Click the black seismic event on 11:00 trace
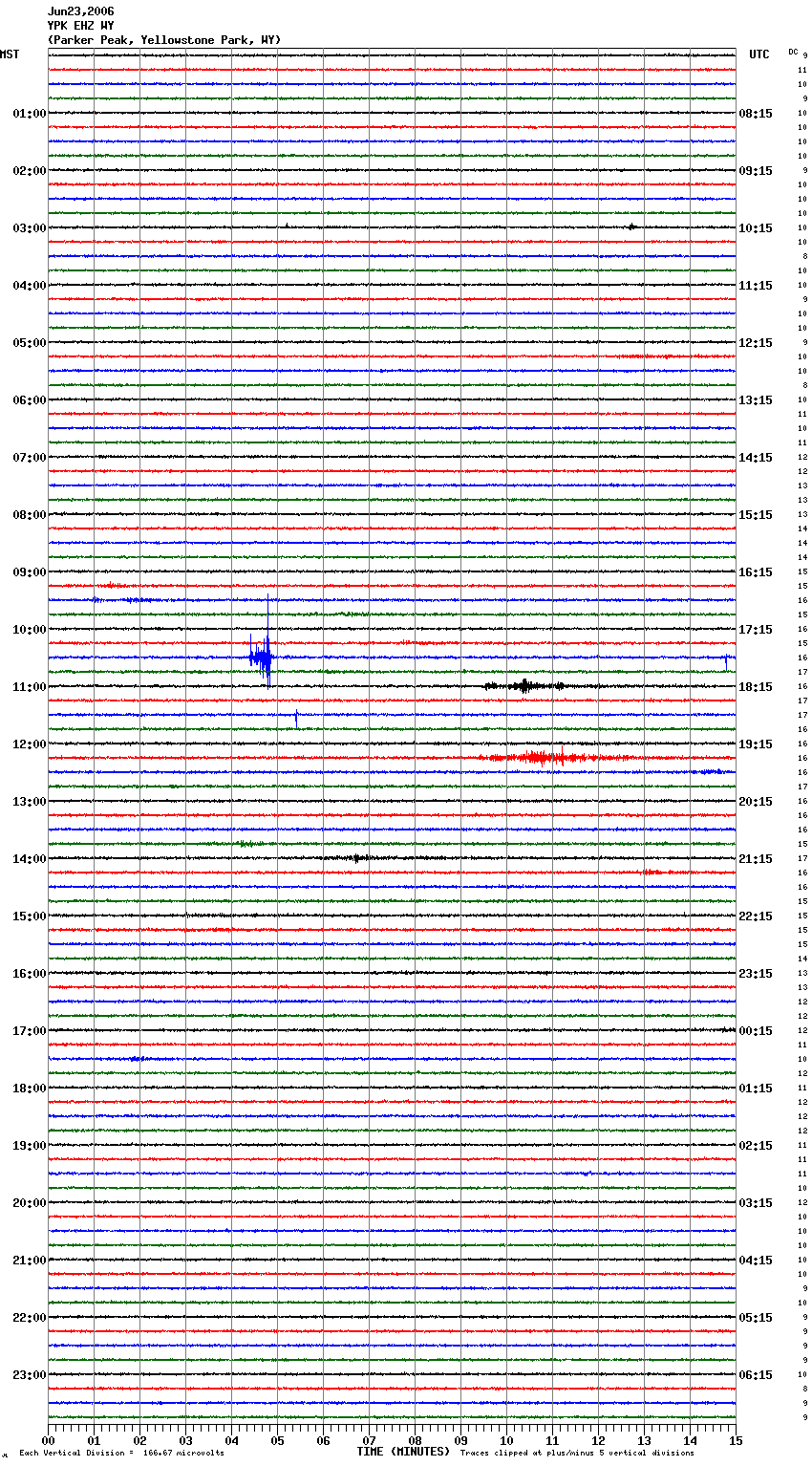812x1466 pixels. pyautogui.click(x=525, y=685)
